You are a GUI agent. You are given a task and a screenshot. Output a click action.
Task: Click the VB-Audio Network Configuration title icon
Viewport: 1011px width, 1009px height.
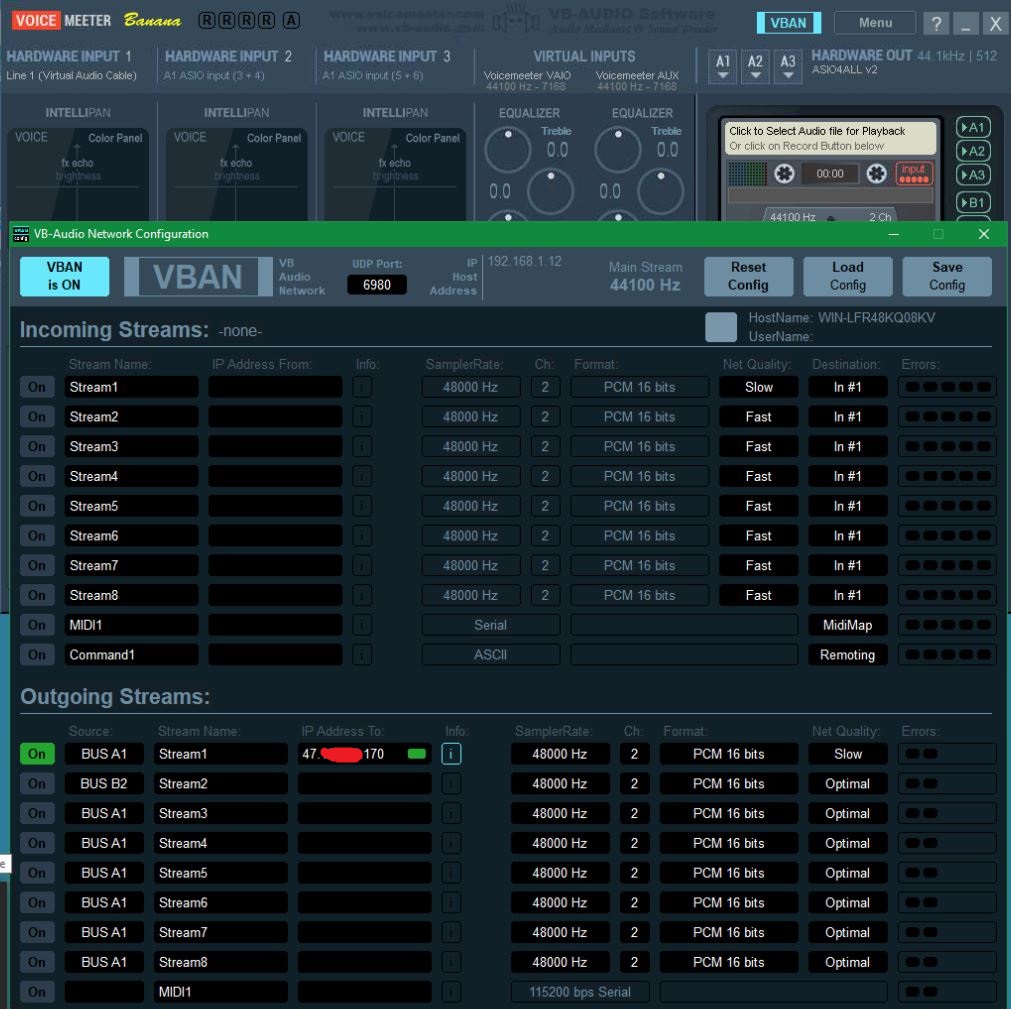click(21, 234)
